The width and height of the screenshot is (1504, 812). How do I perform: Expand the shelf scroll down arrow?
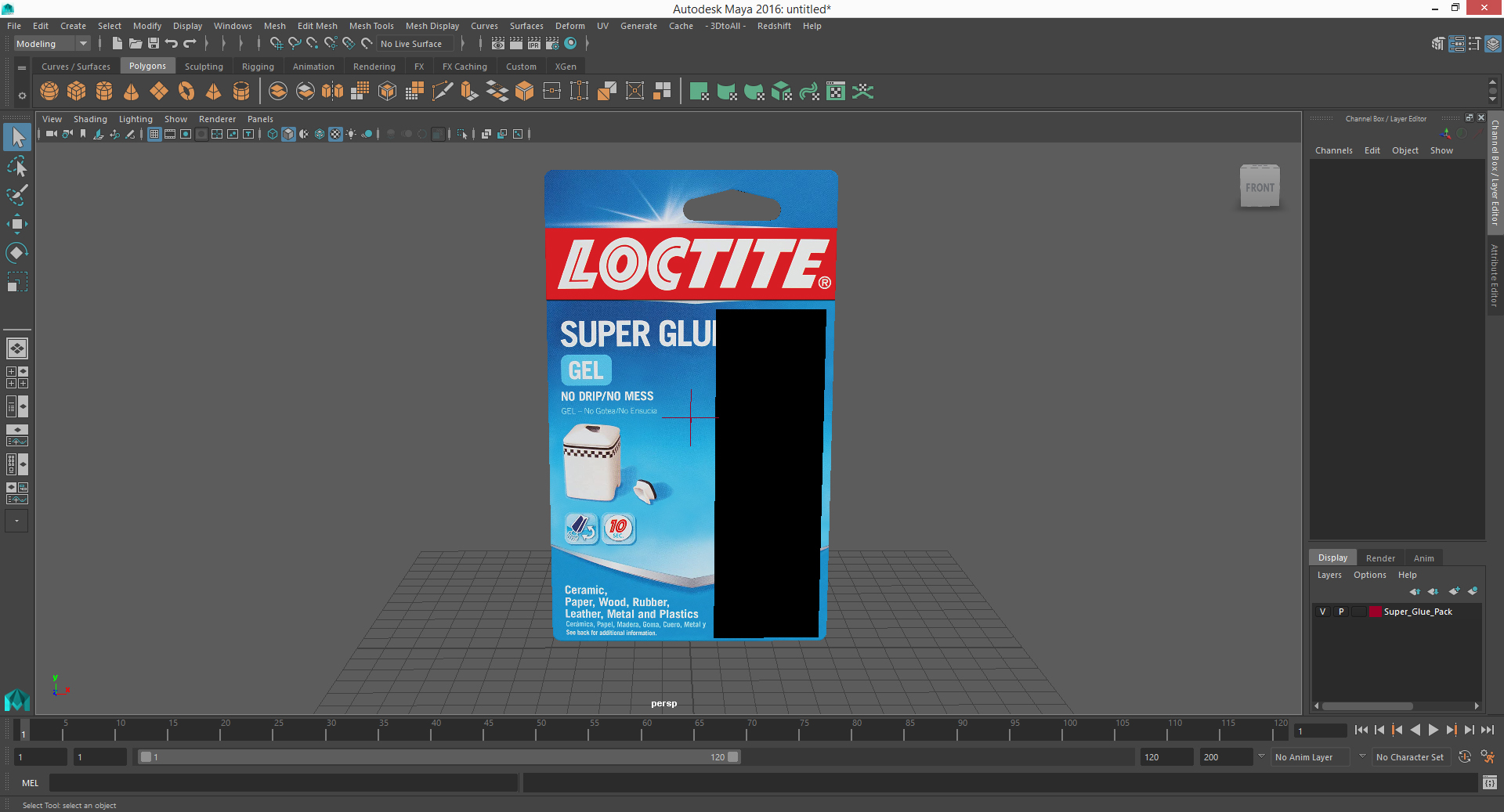1492,99
